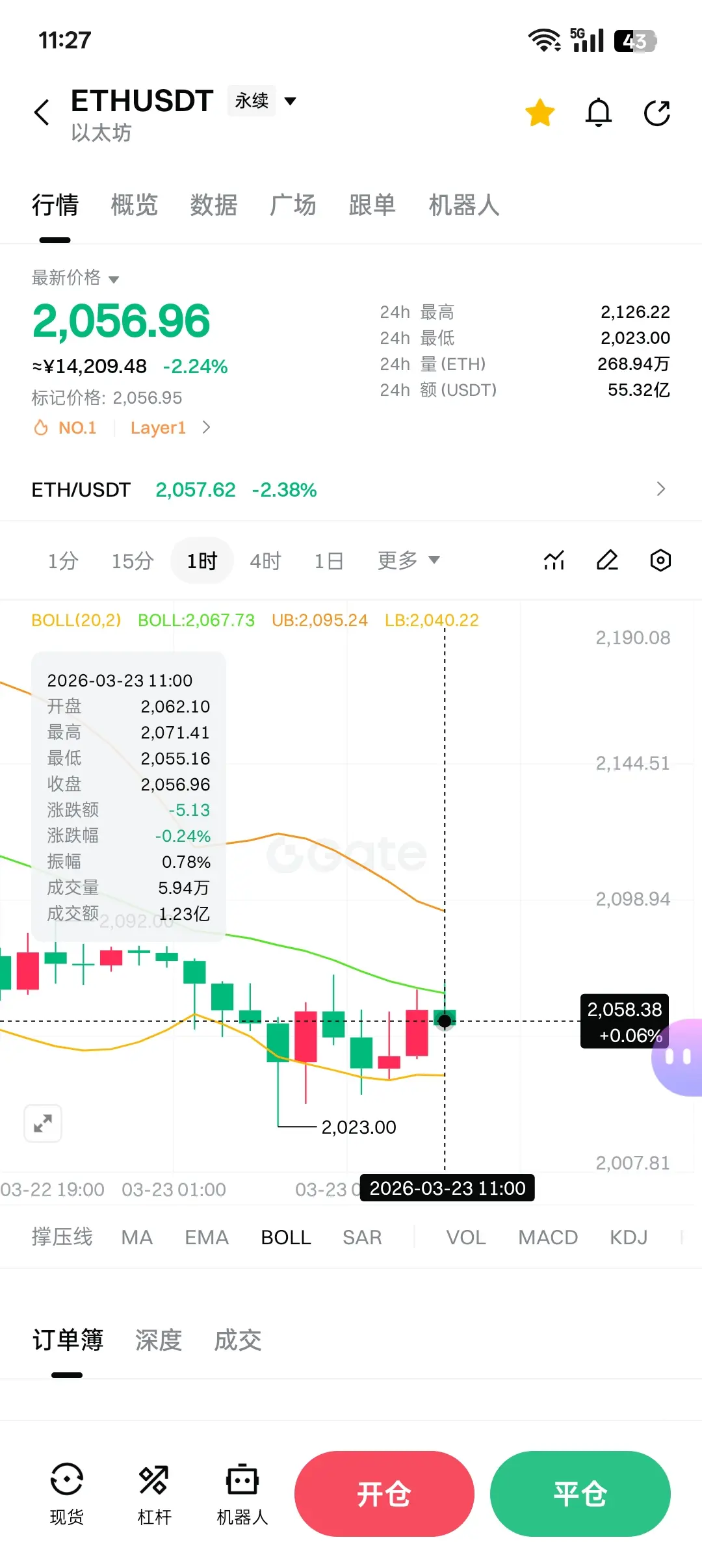This screenshot has width=702, height=1568.
Task: Switch to the 成交 tab
Action: pos(238,1340)
